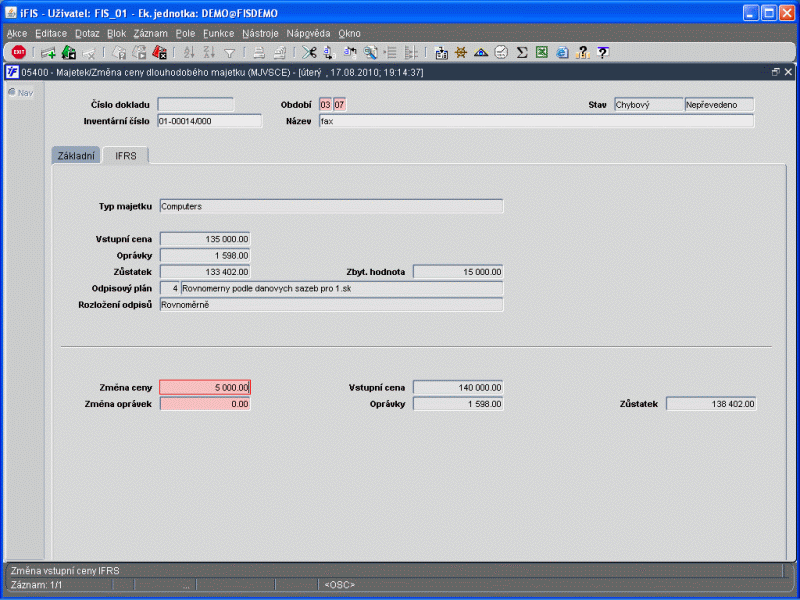
Task: Click the Změna ceny field 5 000.00
Action: [205, 387]
